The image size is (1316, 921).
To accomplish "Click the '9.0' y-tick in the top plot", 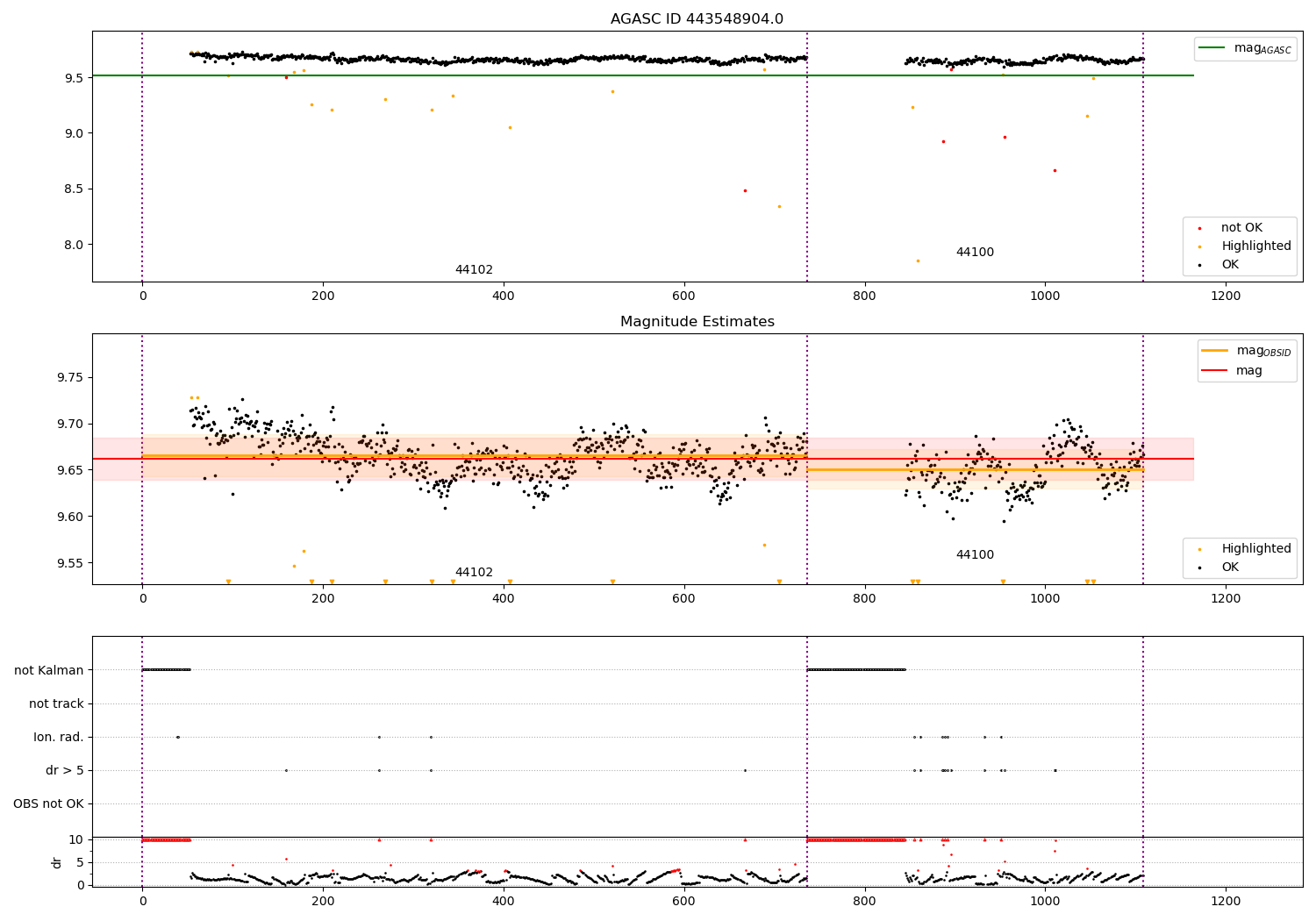I will 73,133.
